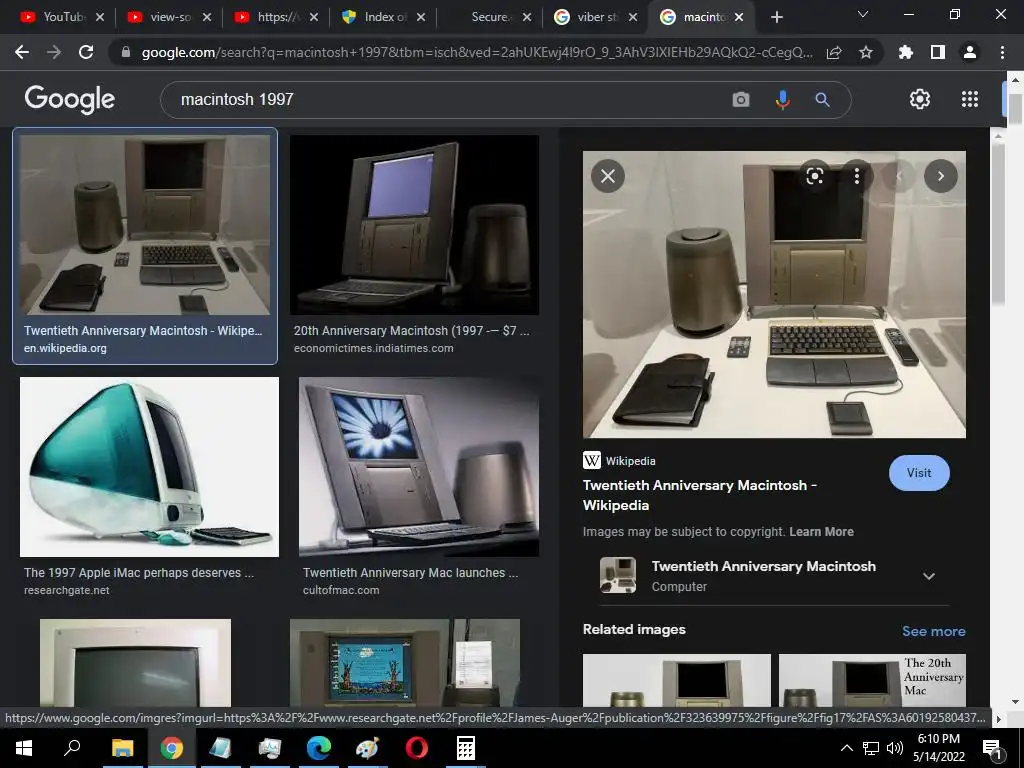The width and height of the screenshot is (1024, 768).
Task: Open the teal iMac researchgate image
Action: [x=150, y=467]
